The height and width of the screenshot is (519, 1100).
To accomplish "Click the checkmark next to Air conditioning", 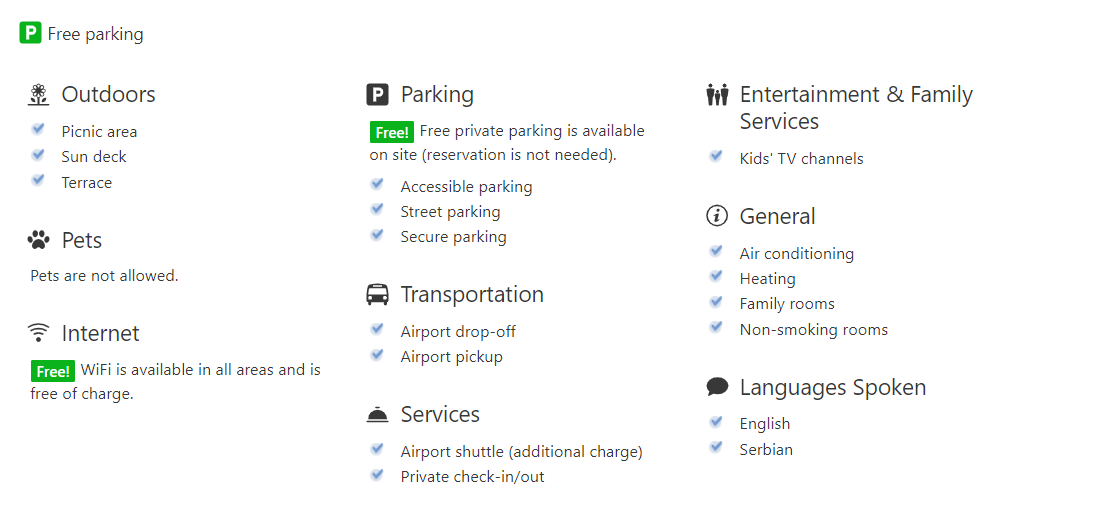I will point(716,250).
